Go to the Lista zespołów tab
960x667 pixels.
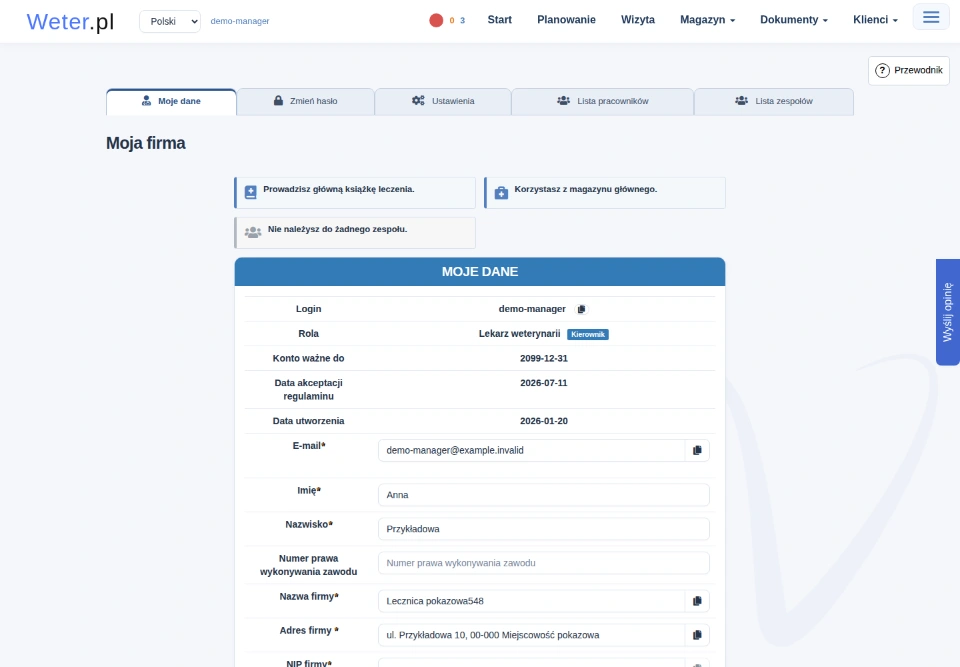tap(774, 102)
